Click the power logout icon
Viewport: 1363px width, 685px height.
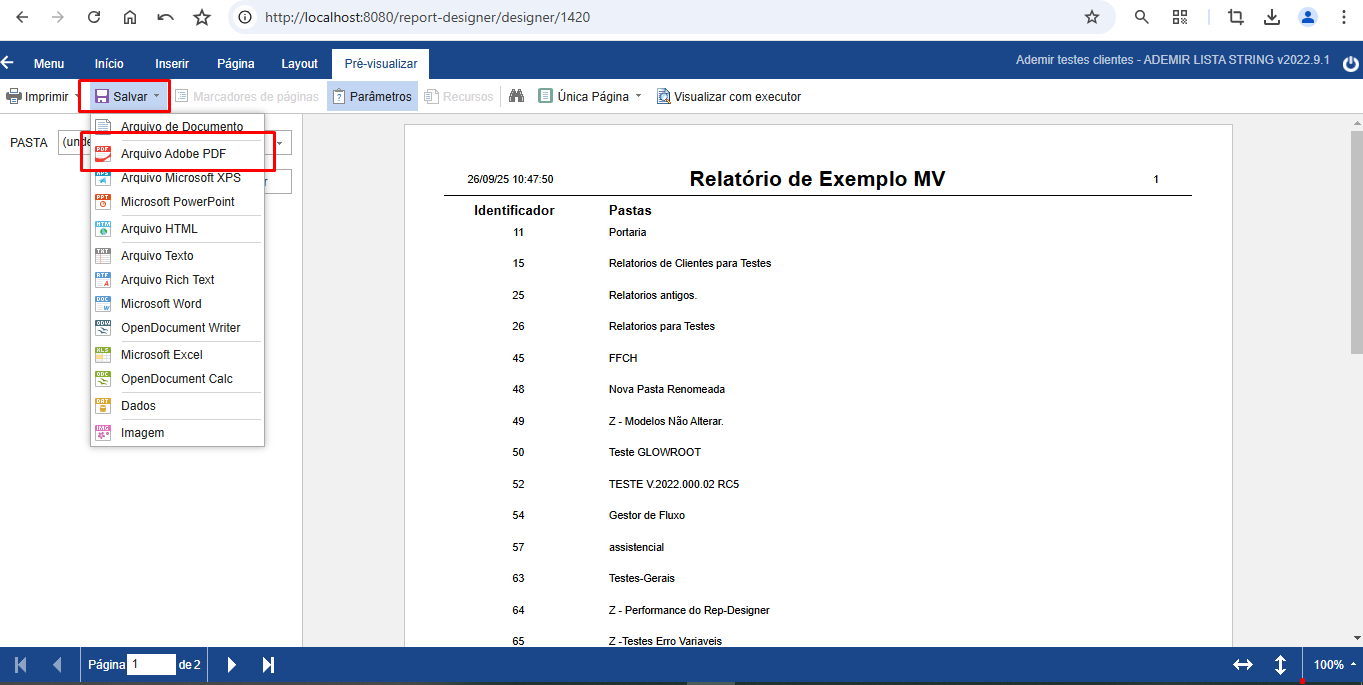(1350, 64)
